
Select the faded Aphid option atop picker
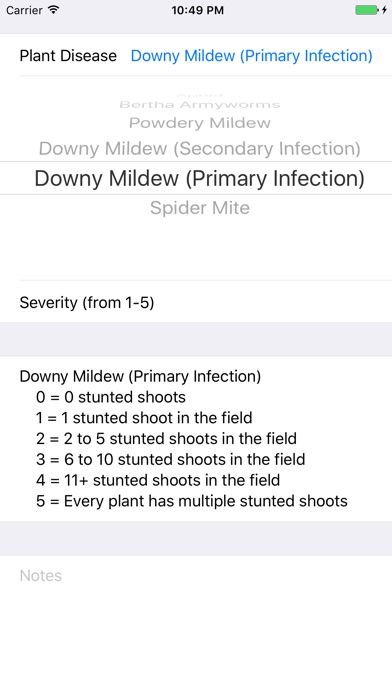[x=200, y=95]
